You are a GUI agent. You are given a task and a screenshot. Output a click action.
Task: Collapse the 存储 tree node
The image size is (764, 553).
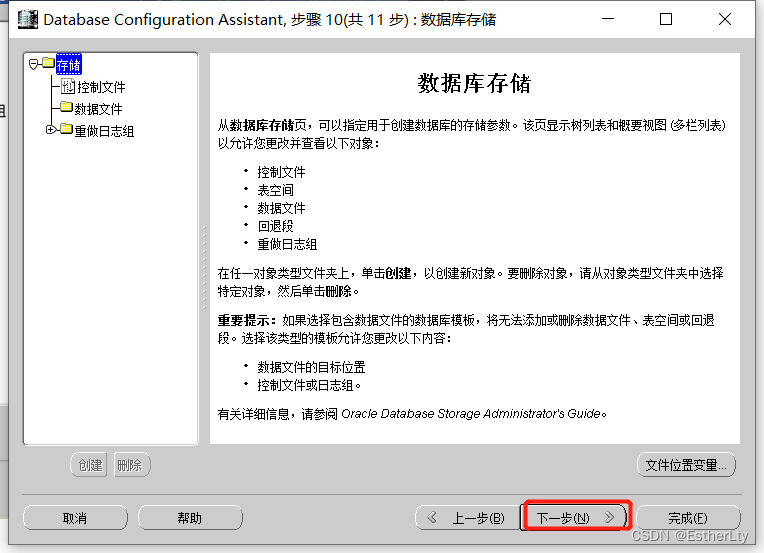click(34, 64)
